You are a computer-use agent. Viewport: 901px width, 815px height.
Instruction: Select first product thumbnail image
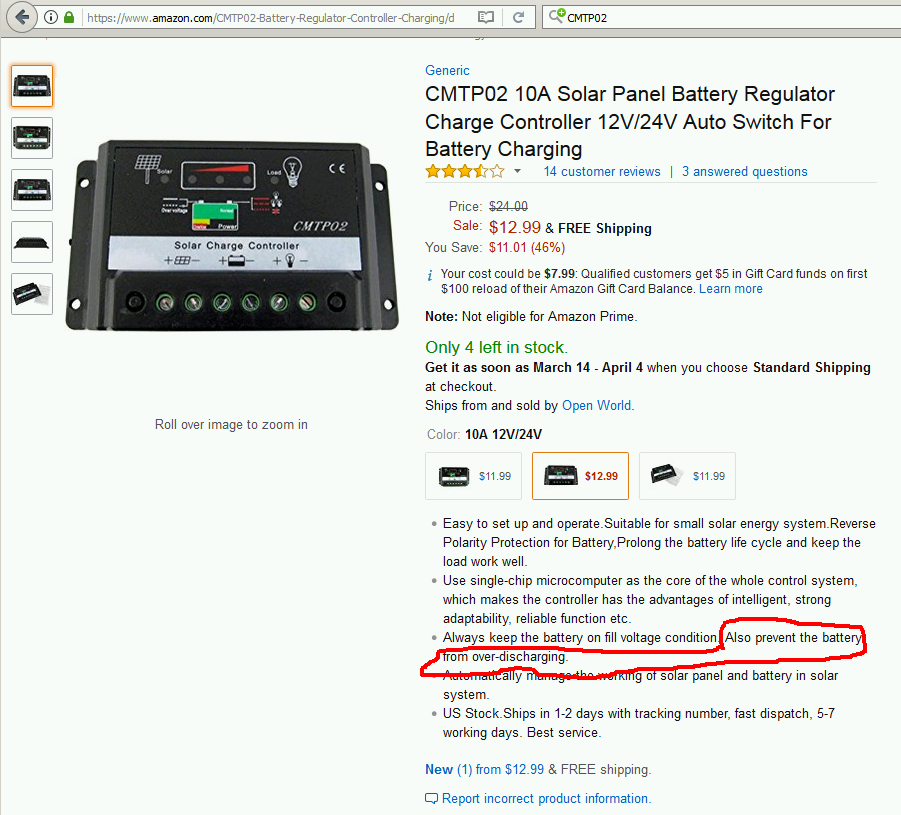point(32,86)
